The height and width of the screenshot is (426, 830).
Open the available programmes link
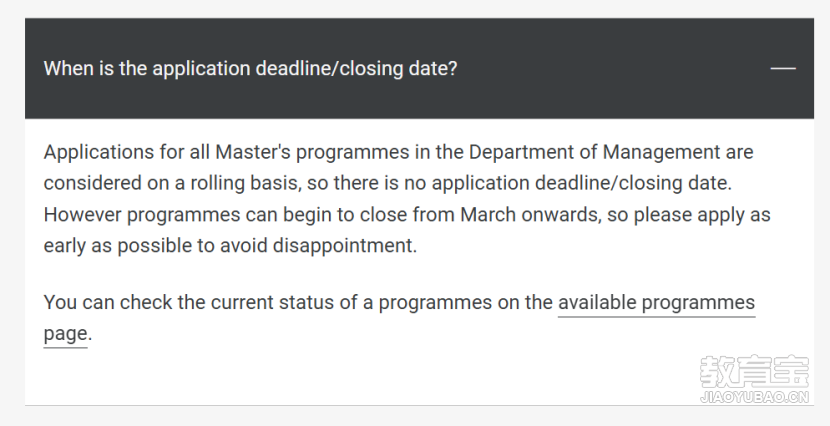coord(656,303)
